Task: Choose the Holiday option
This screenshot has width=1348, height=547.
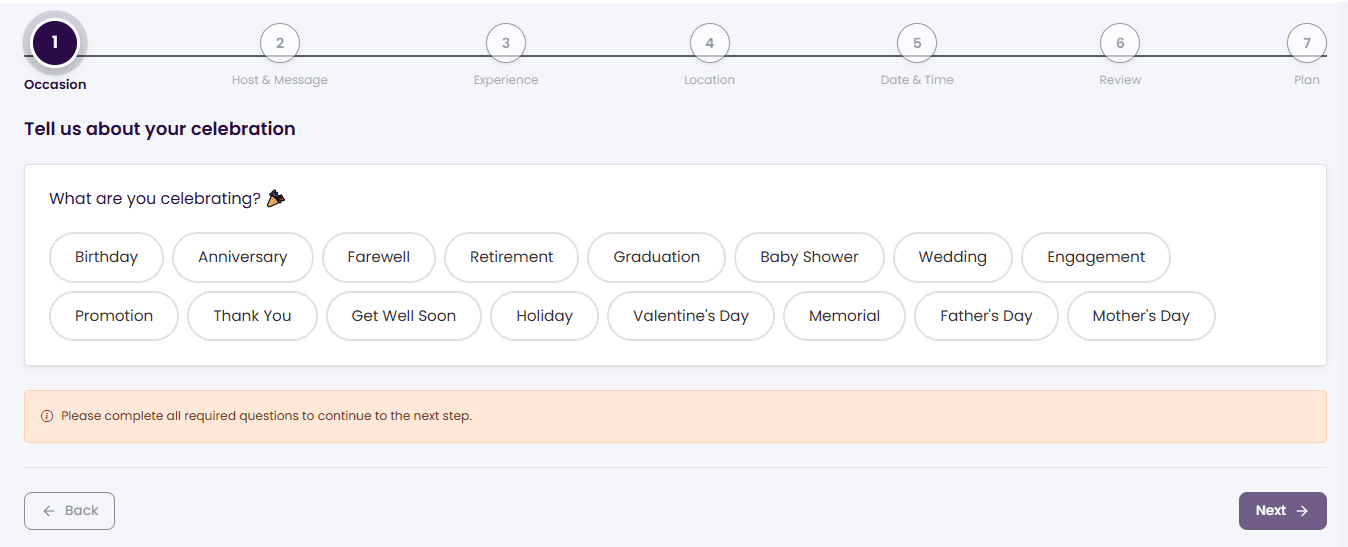Action: pos(545,316)
